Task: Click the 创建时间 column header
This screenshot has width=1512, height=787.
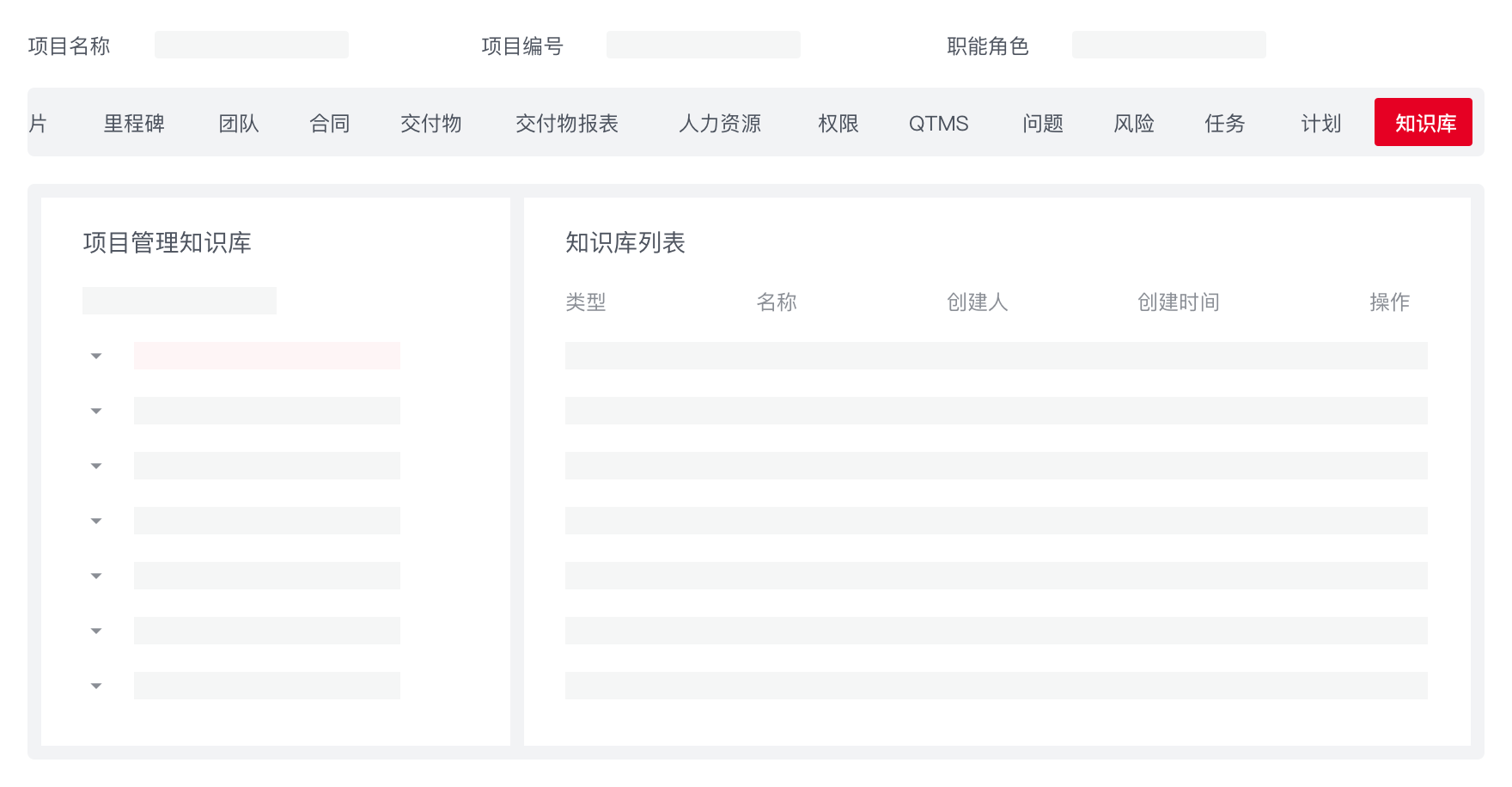Action: [1179, 302]
